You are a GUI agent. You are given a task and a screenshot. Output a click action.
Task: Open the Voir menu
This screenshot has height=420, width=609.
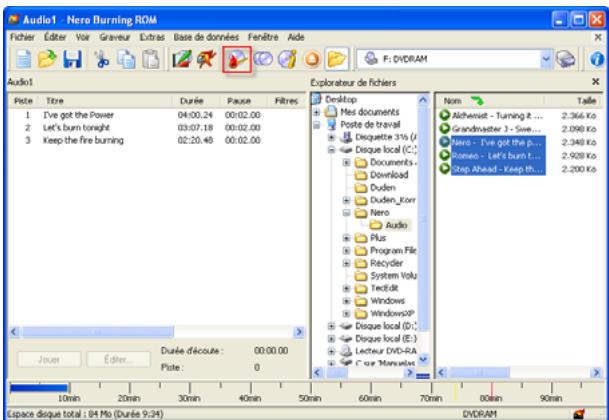(x=82, y=37)
